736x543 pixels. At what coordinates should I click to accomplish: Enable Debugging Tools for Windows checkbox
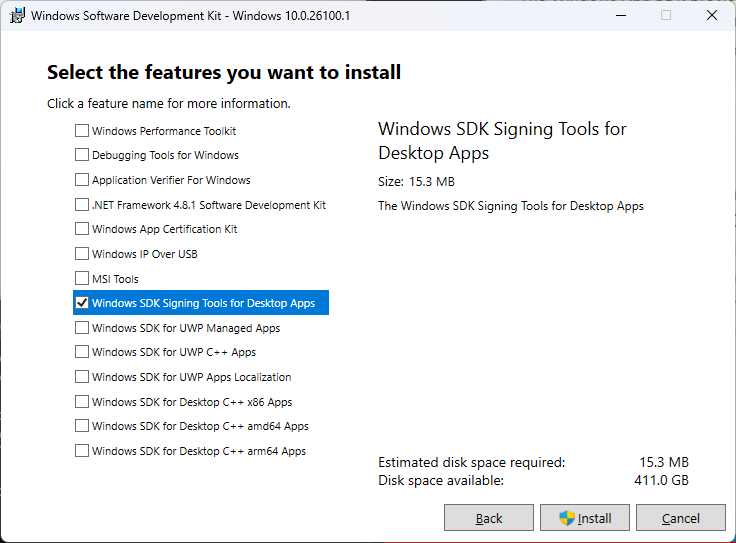coord(82,154)
